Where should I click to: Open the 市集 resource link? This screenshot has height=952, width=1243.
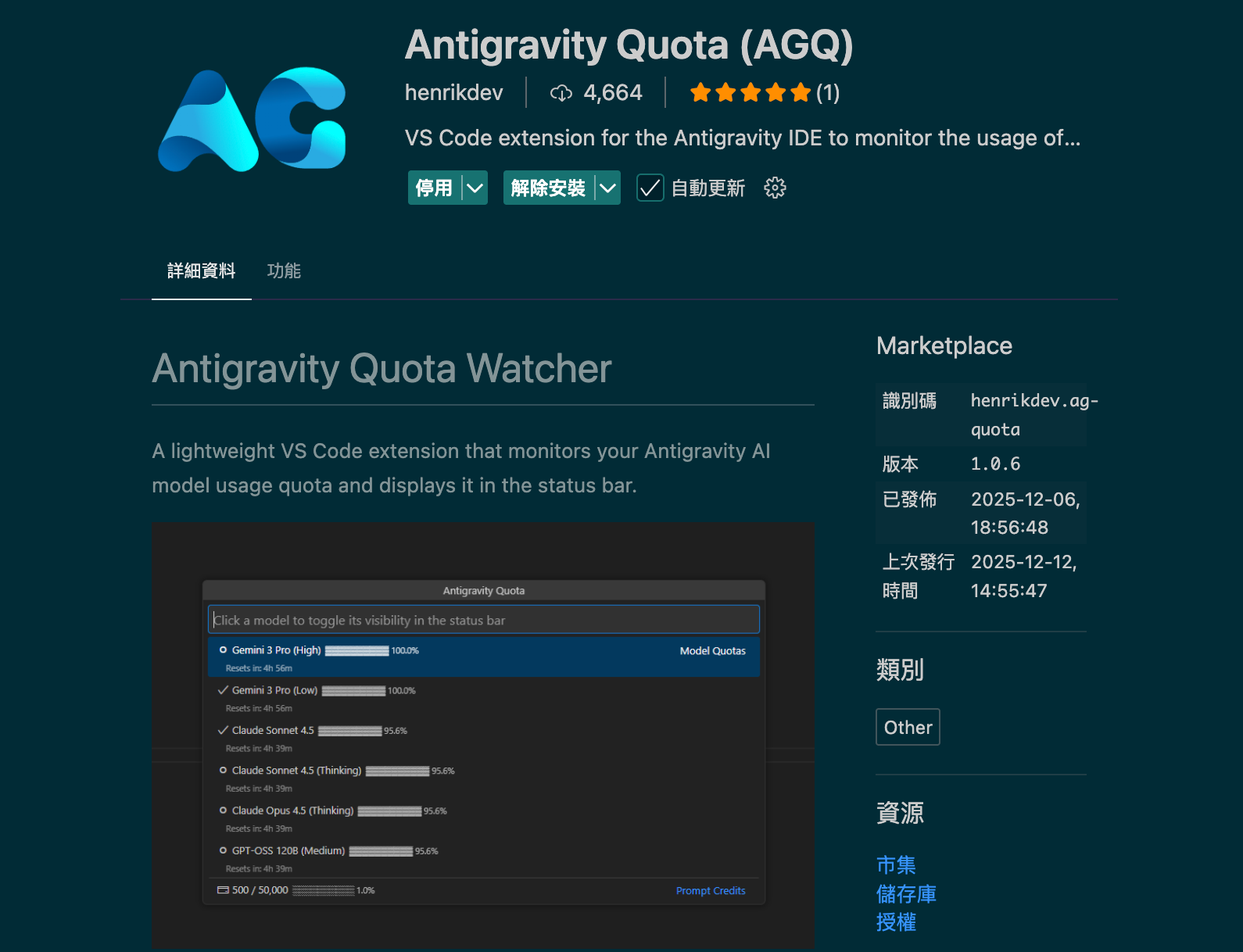896,864
